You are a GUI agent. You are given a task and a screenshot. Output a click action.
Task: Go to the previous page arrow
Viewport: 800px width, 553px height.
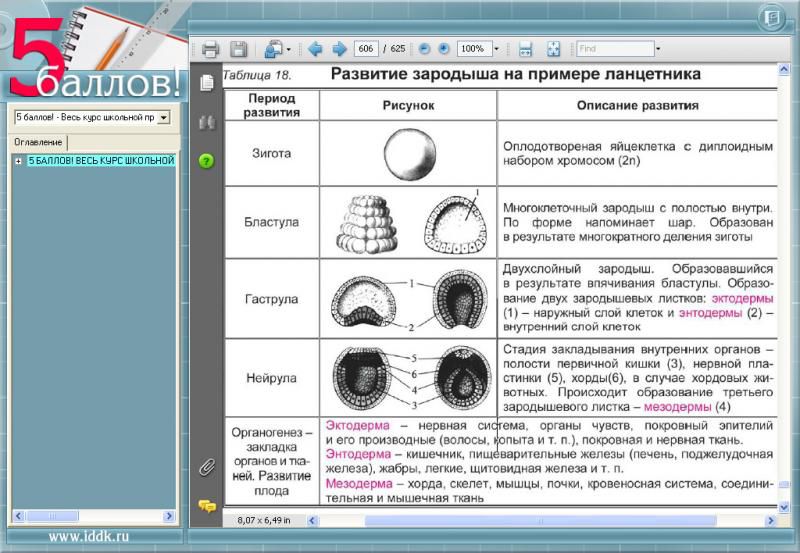(315, 49)
